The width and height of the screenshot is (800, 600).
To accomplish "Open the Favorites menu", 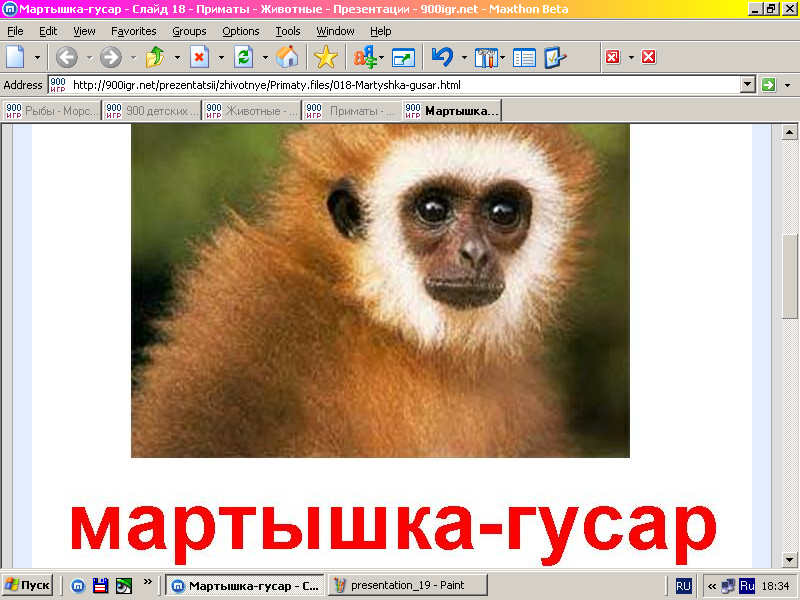I will 133,31.
